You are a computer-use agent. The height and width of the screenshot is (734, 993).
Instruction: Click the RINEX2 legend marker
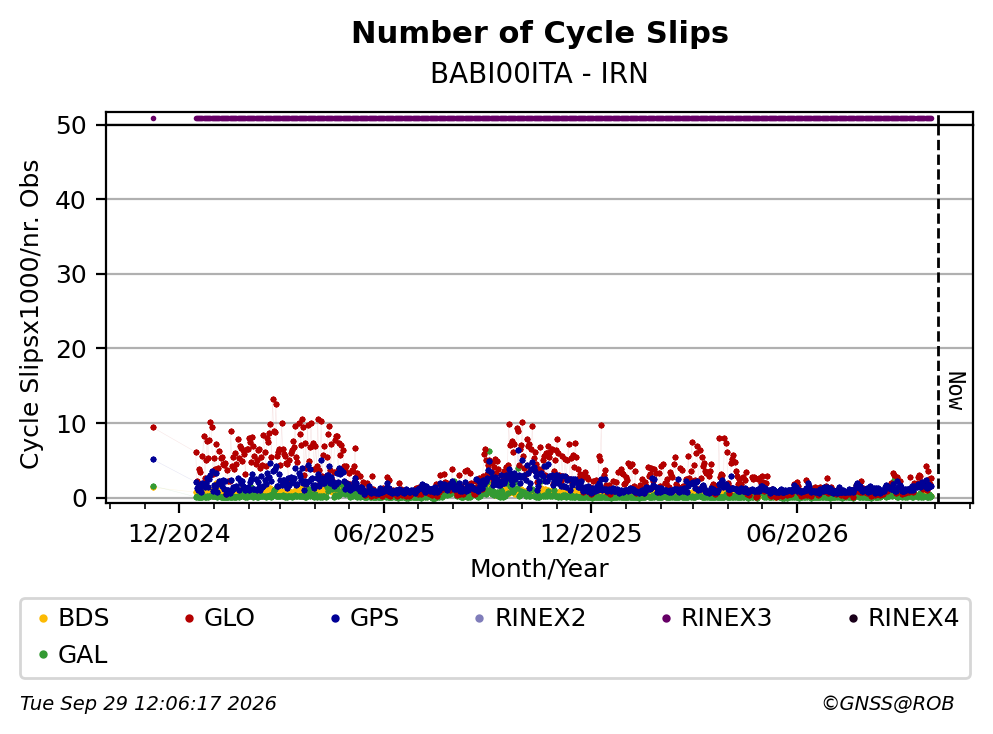click(479, 618)
